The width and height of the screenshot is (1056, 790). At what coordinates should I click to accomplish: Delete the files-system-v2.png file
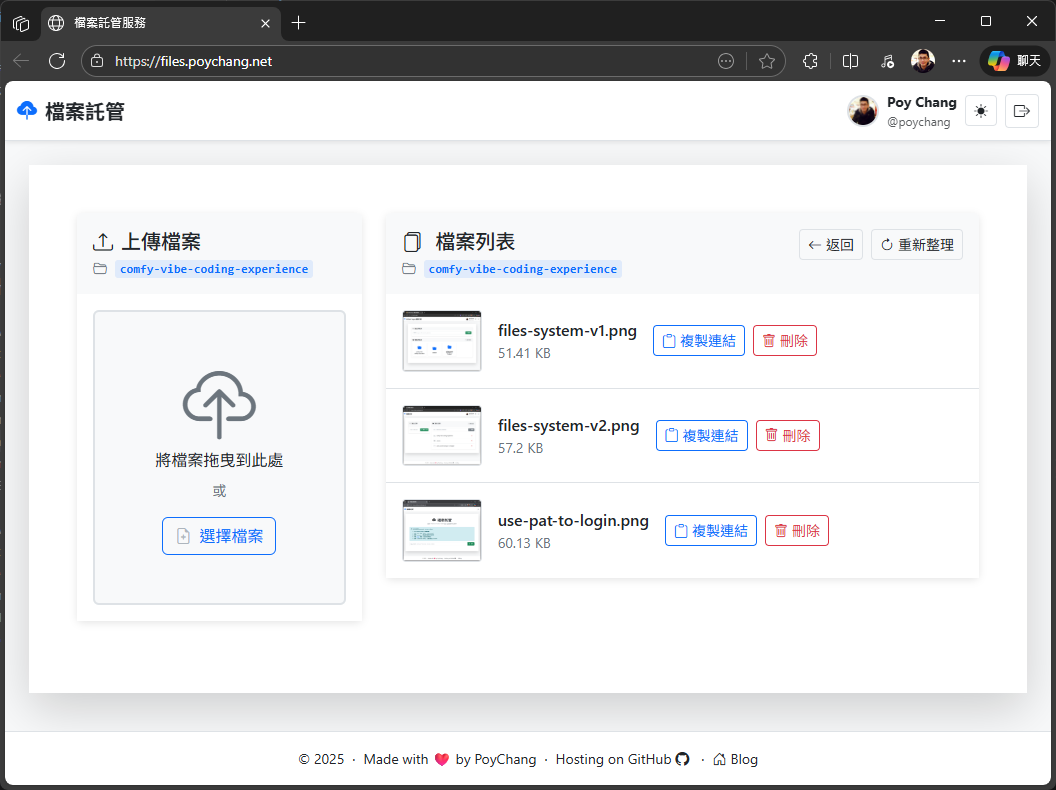[787, 436]
